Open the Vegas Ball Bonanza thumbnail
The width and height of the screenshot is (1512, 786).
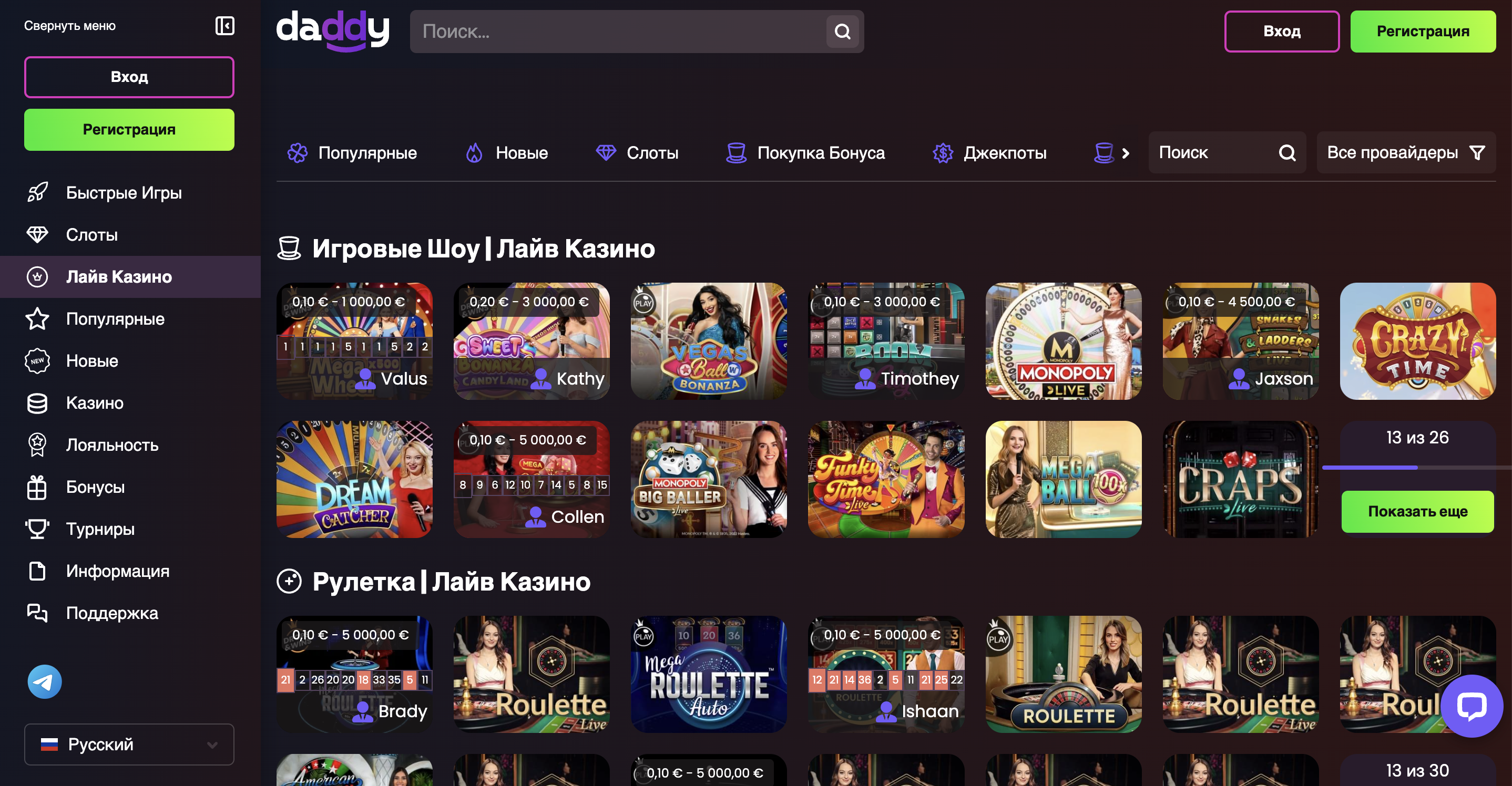(709, 342)
